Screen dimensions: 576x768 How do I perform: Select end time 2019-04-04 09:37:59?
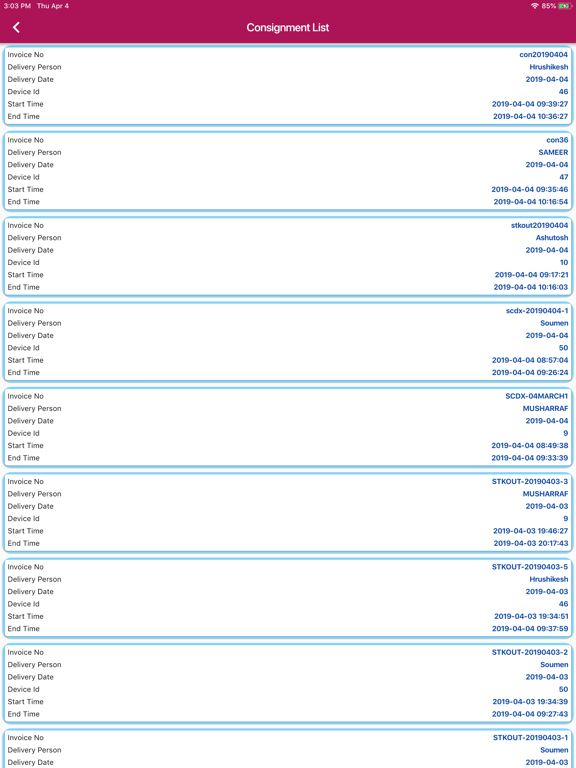(x=530, y=628)
